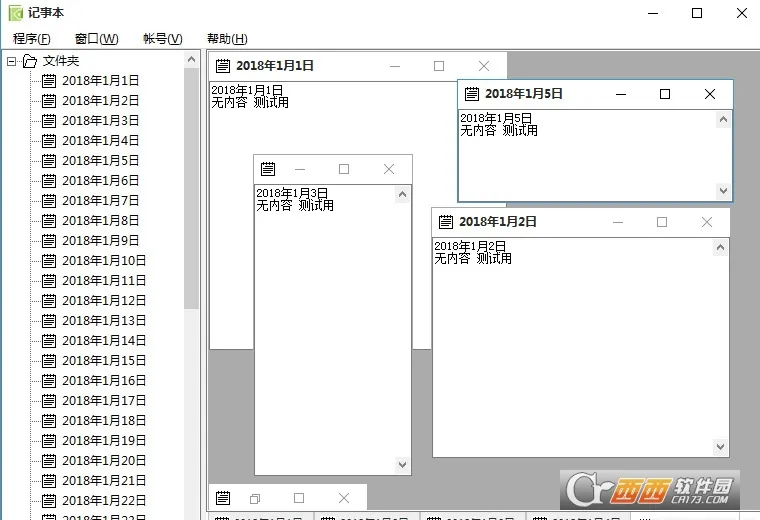Click the 记事本 app icon in title bar

point(16,13)
